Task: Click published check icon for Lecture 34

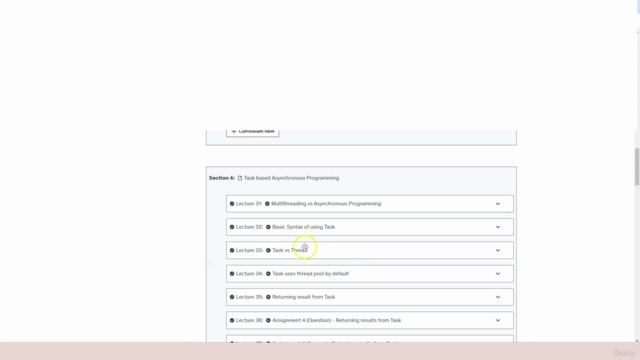Action: click(x=232, y=273)
